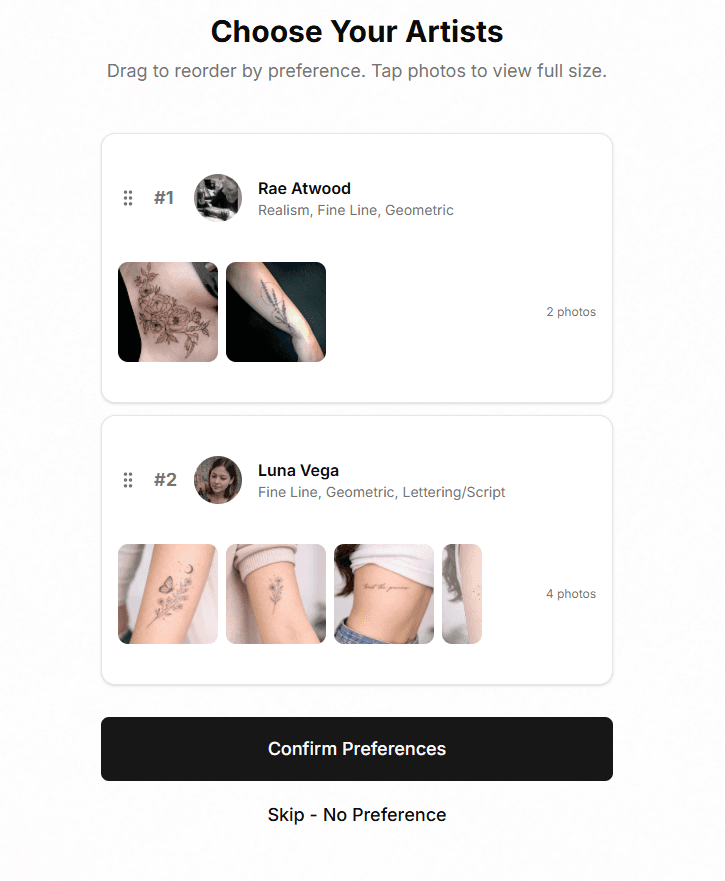Click the '2 photos' count label
Image resolution: width=725 pixels, height=881 pixels.
tap(571, 312)
